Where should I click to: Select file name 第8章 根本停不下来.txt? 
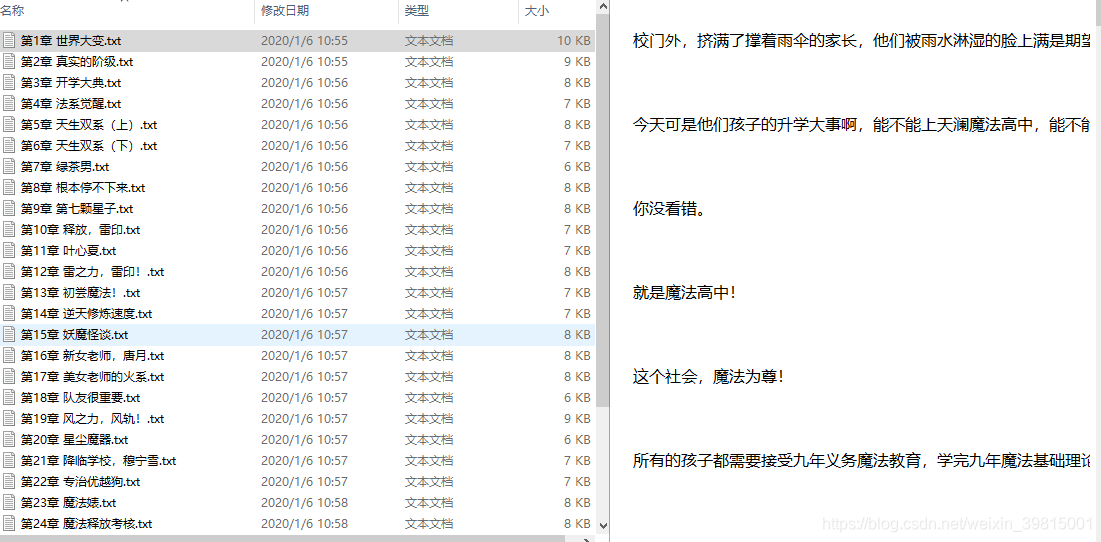pyautogui.click(x=83, y=189)
